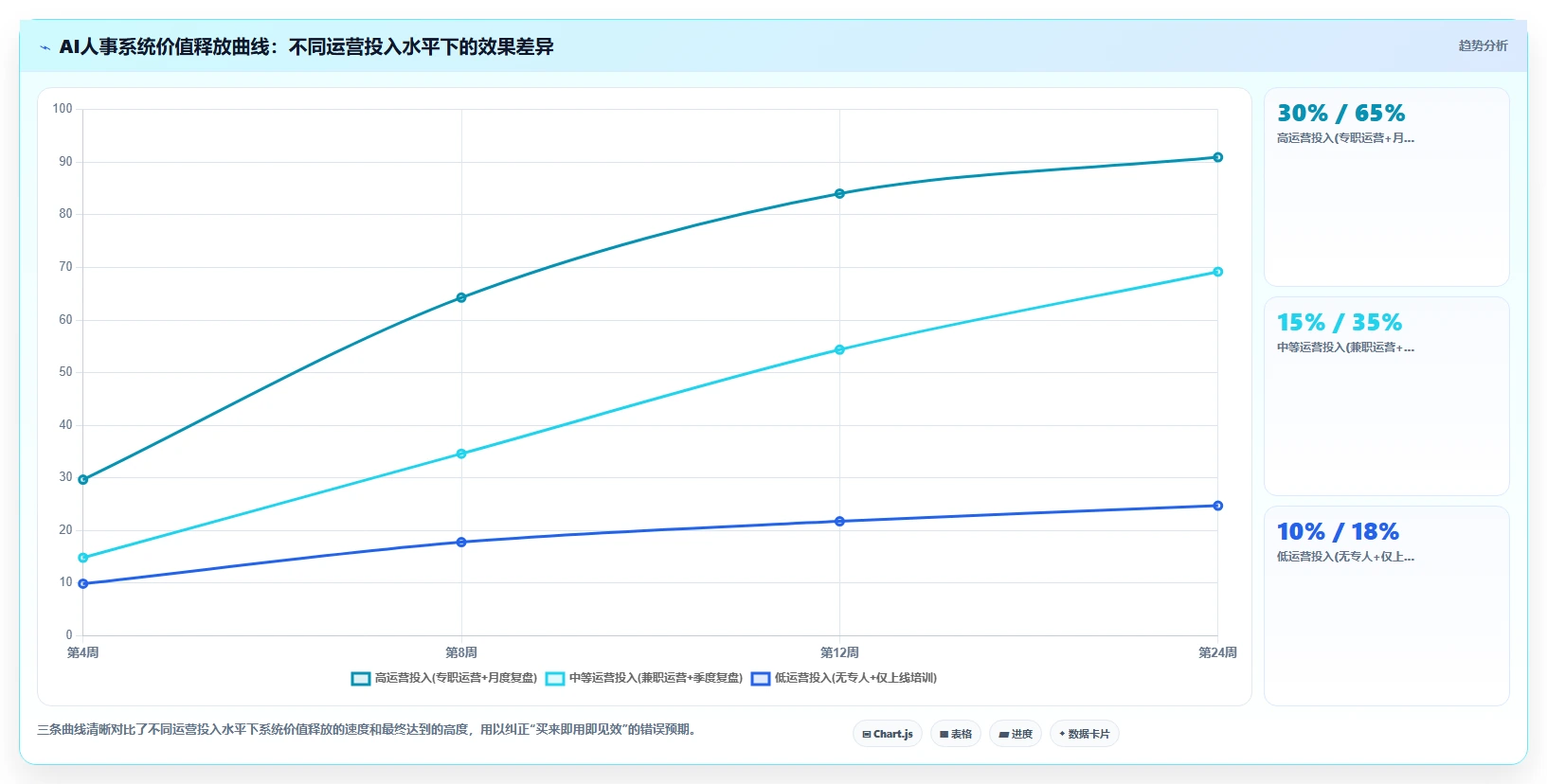The image size is (1547, 784).
Task: Click low-investment data point at 第12周
Action: tap(839, 522)
